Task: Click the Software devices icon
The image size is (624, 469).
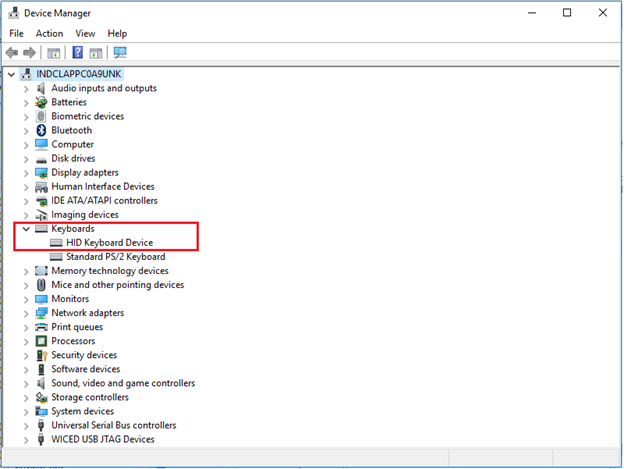Action: (41, 369)
